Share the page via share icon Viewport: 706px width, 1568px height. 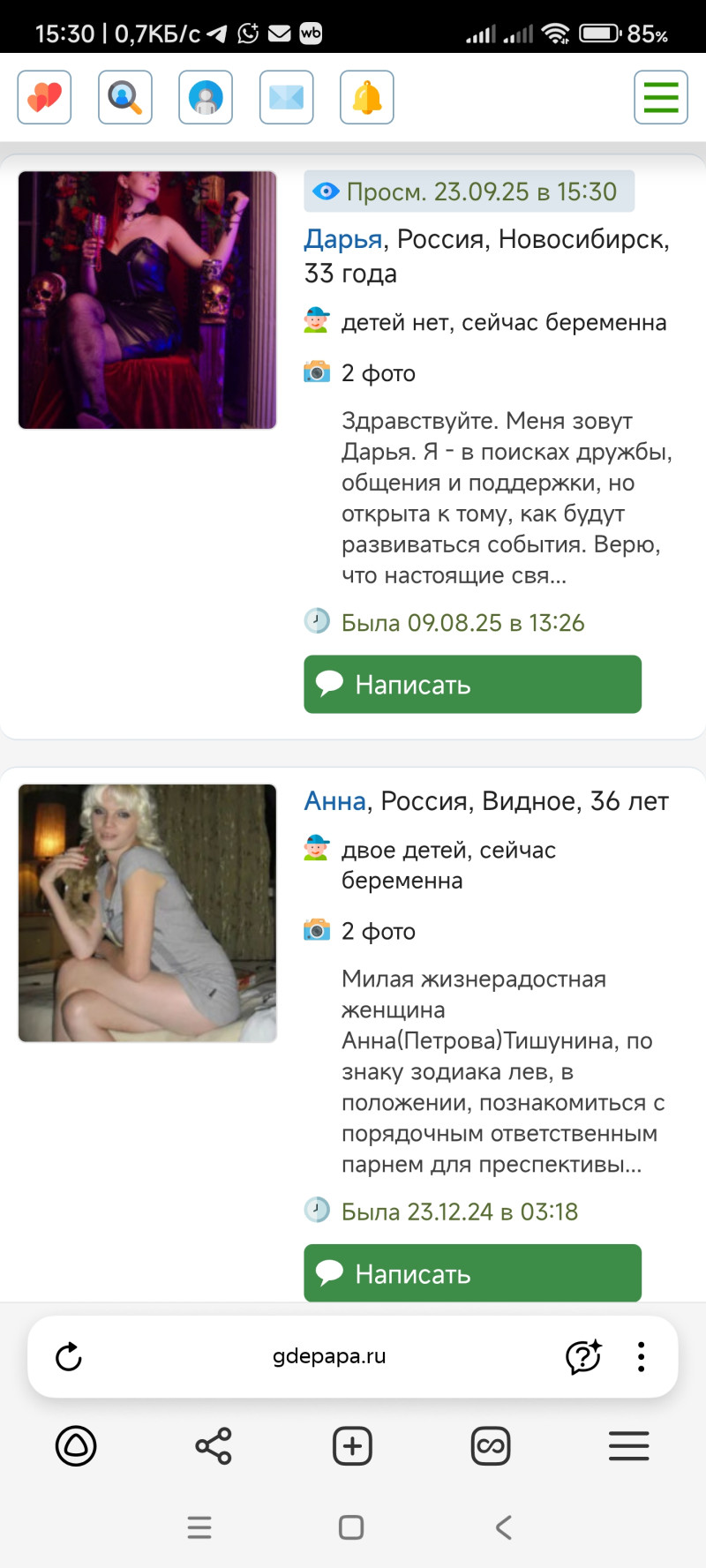click(x=214, y=1446)
